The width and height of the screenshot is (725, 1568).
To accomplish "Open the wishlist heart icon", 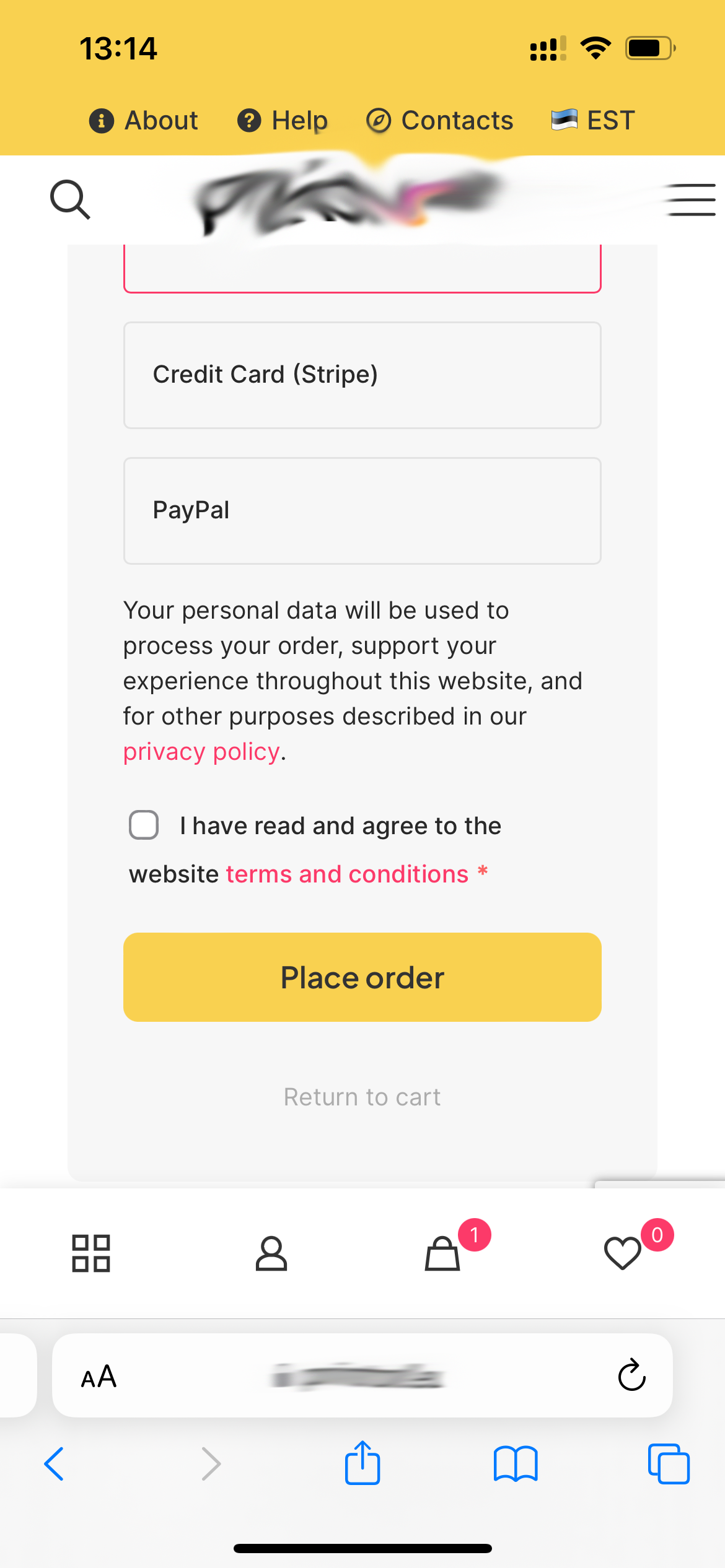I will pos(622,1253).
